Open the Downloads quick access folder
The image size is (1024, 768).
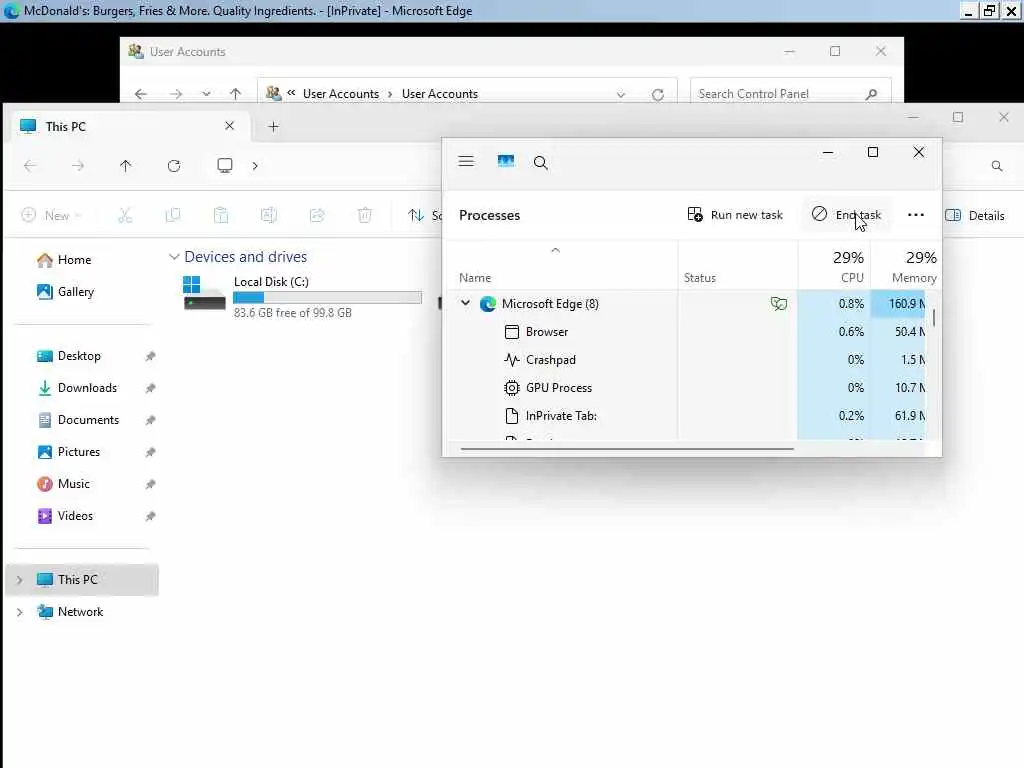pyautogui.click(x=77, y=388)
